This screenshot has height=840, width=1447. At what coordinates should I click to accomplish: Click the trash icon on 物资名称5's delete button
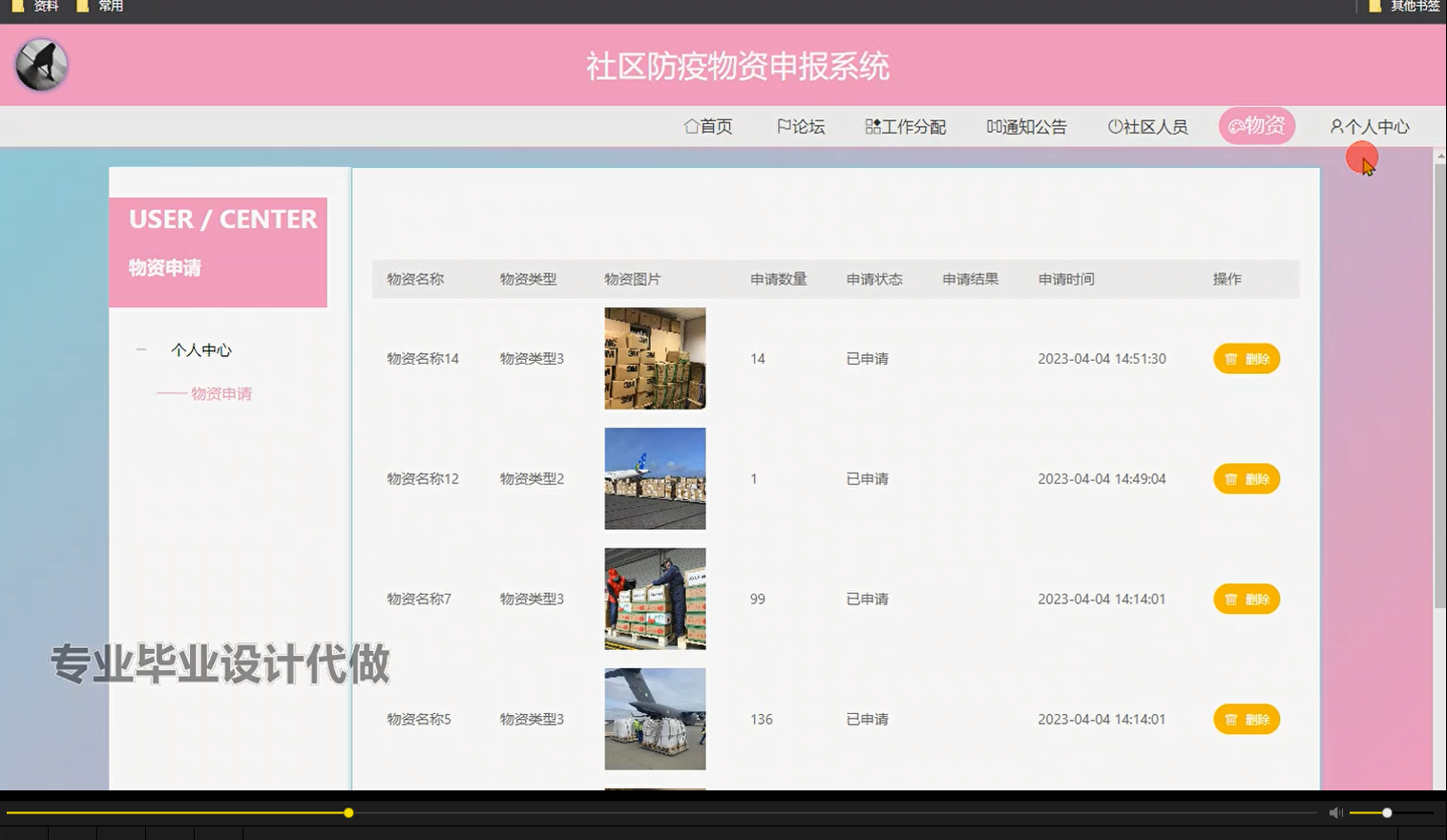point(1232,719)
